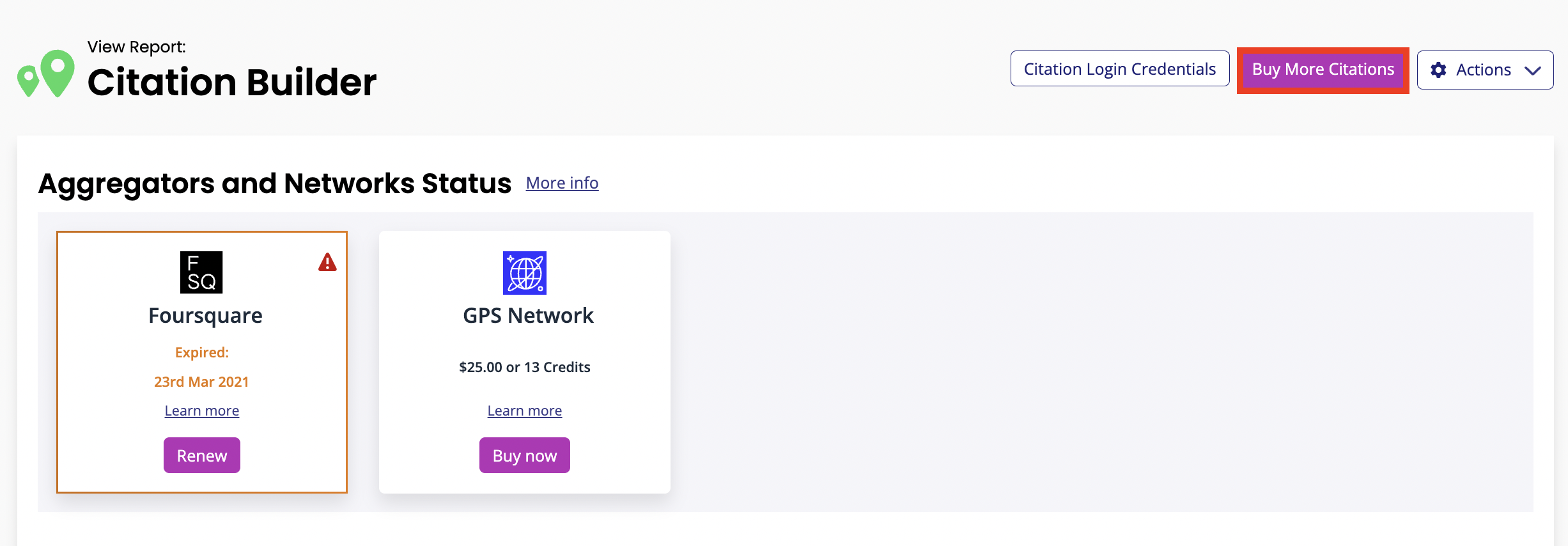Click the red warning triangle on Foursquare card
The width and height of the screenshot is (1568, 546).
(327, 262)
